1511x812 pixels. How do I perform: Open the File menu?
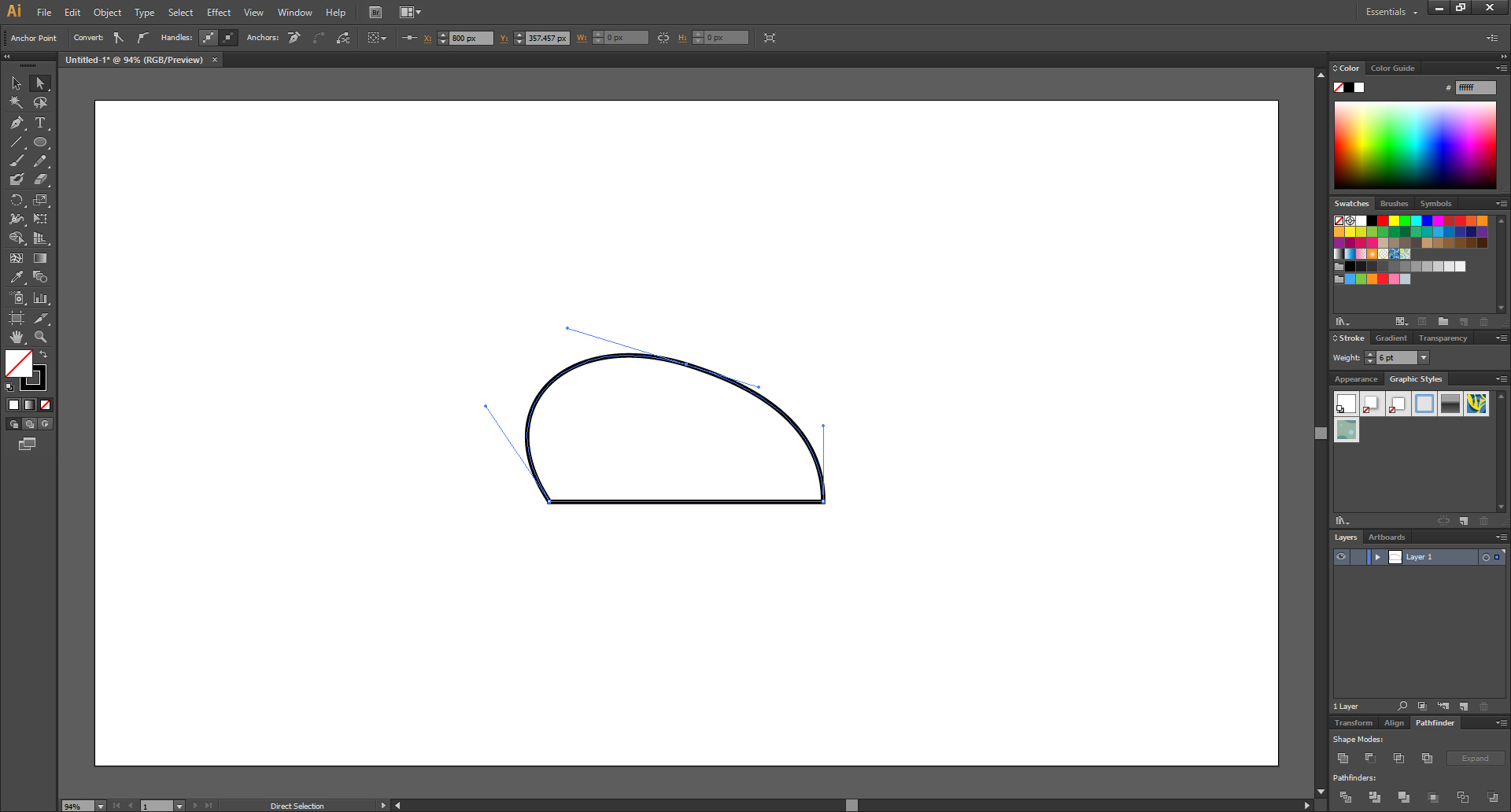44,13
